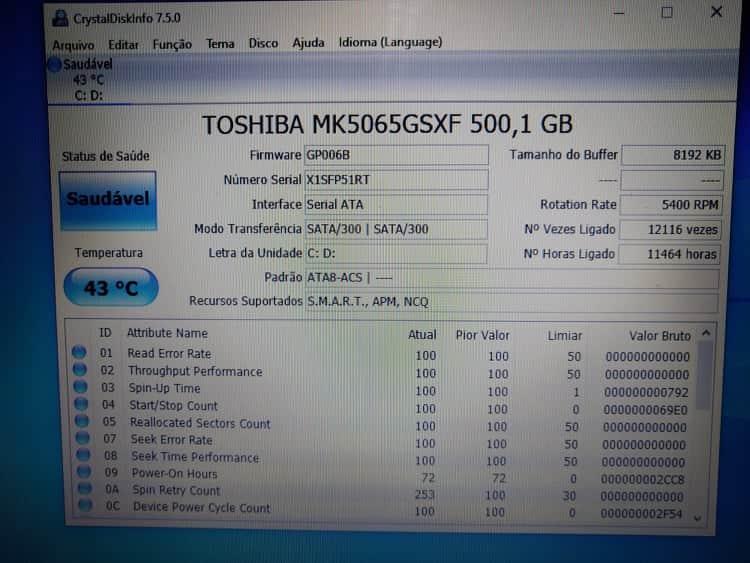Click the CrystalDiskInfo app icon in title bar
Screen dimensions: 750x563
60,19
